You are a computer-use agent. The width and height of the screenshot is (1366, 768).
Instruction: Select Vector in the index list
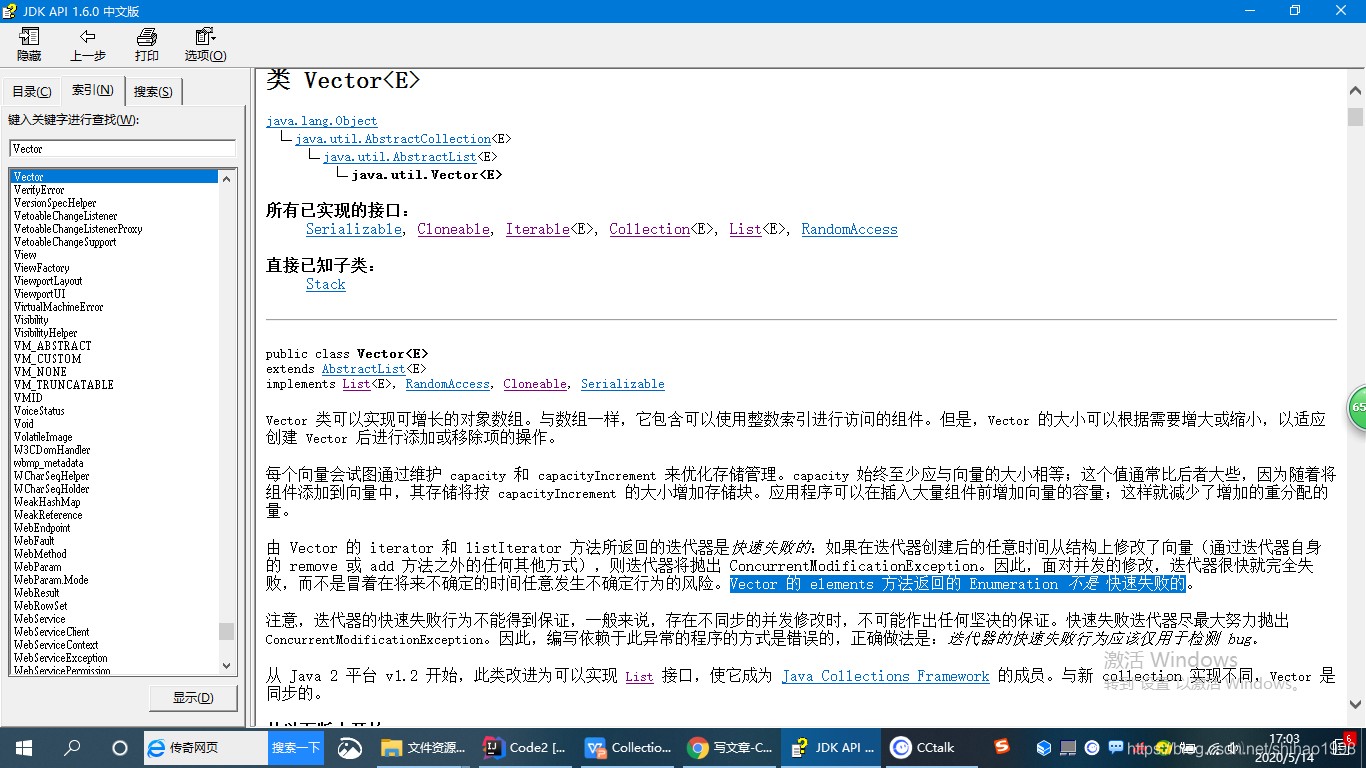point(113,176)
